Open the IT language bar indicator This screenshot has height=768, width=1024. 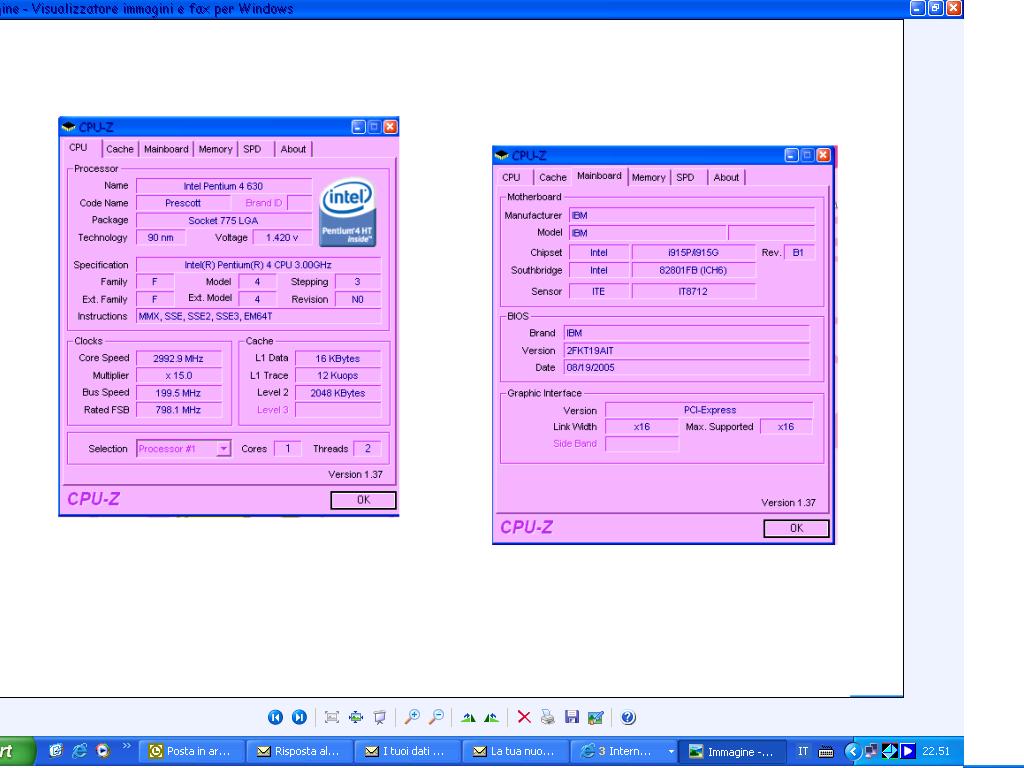803,752
